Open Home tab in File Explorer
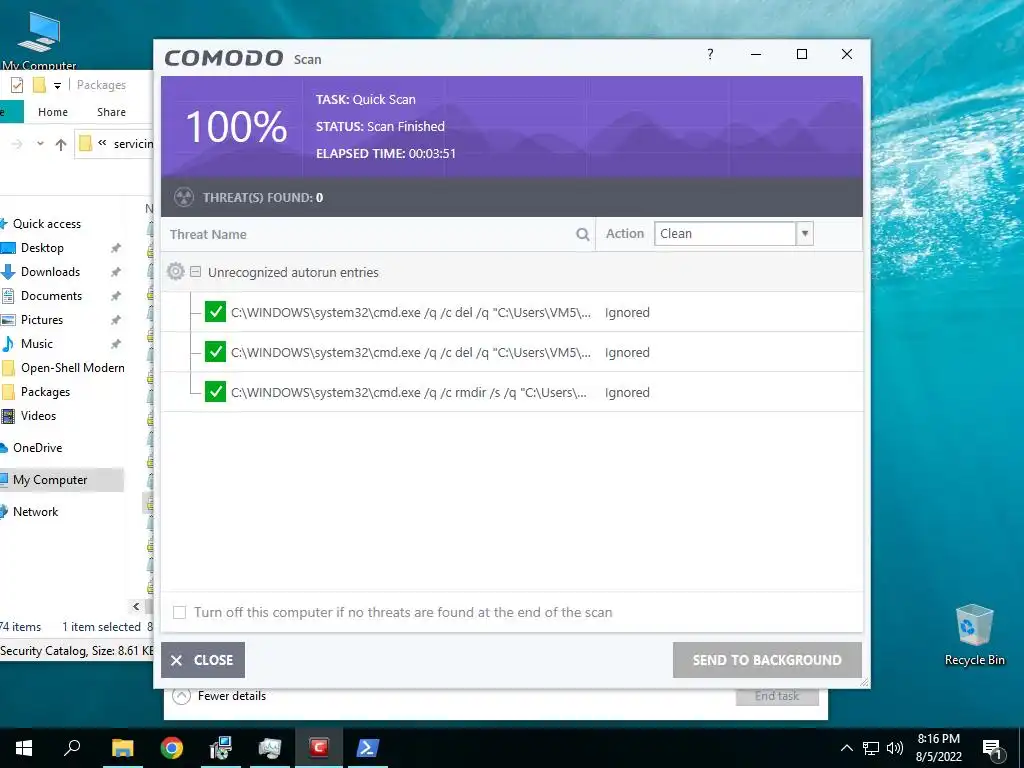This screenshot has width=1024, height=768. 53,112
